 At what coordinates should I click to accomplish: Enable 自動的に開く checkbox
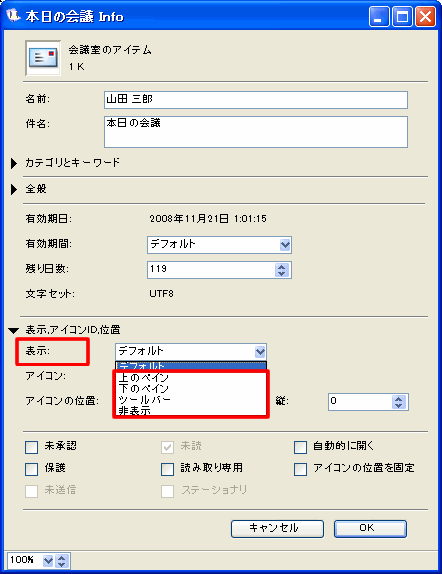click(x=300, y=447)
